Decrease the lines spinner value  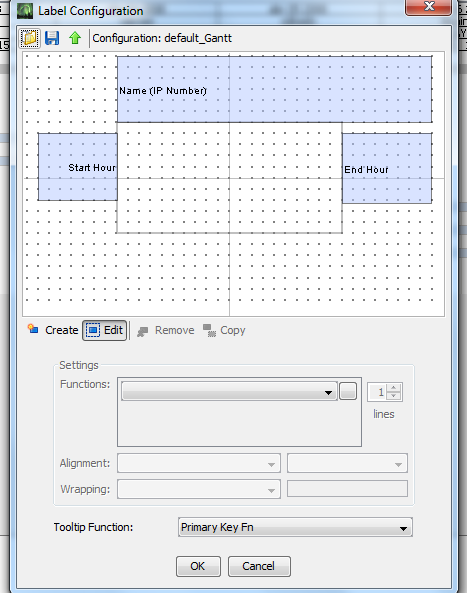click(x=394, y=396)
